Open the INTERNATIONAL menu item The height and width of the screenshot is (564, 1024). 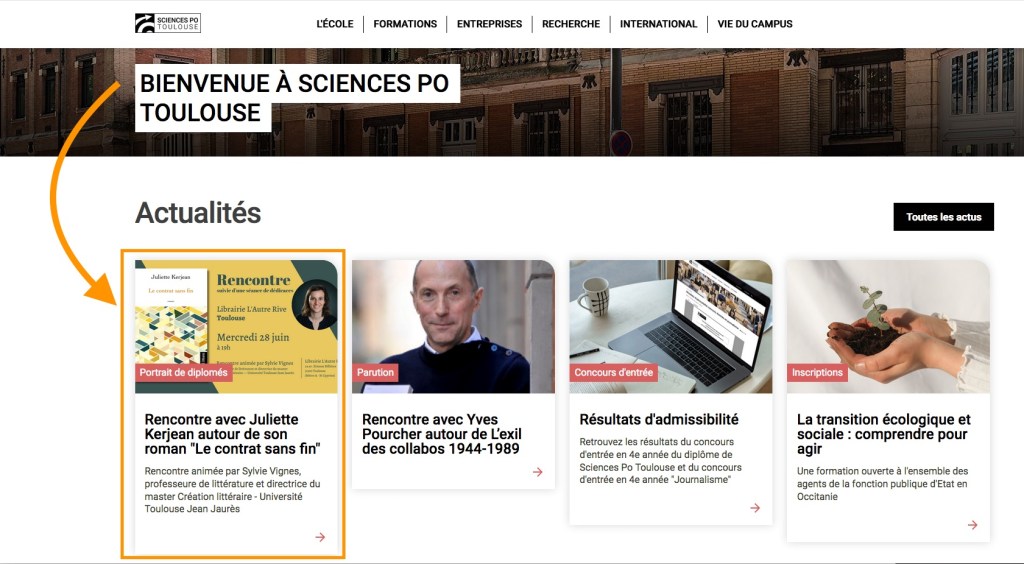pos(658,24)
